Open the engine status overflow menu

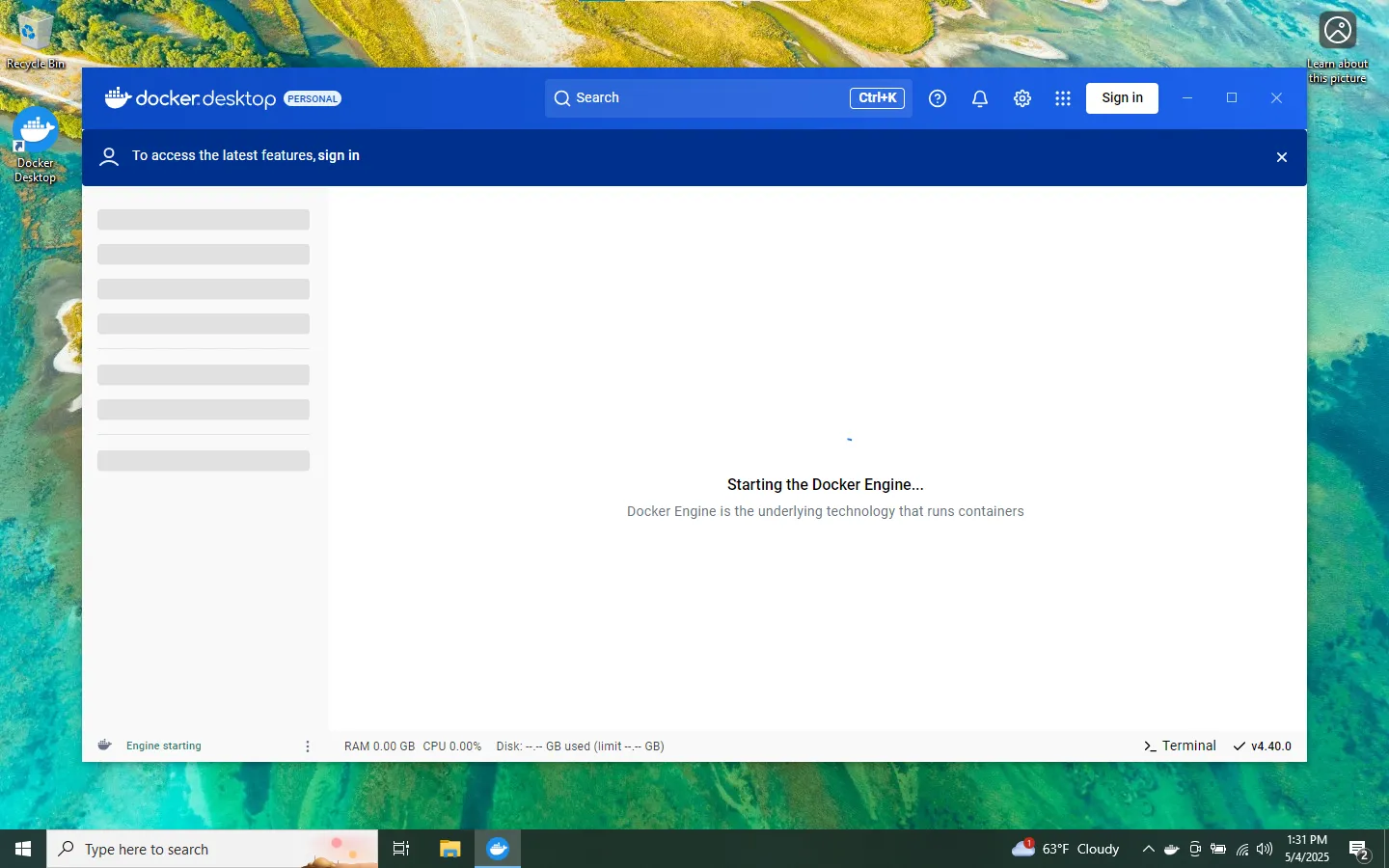click(307, 746)
